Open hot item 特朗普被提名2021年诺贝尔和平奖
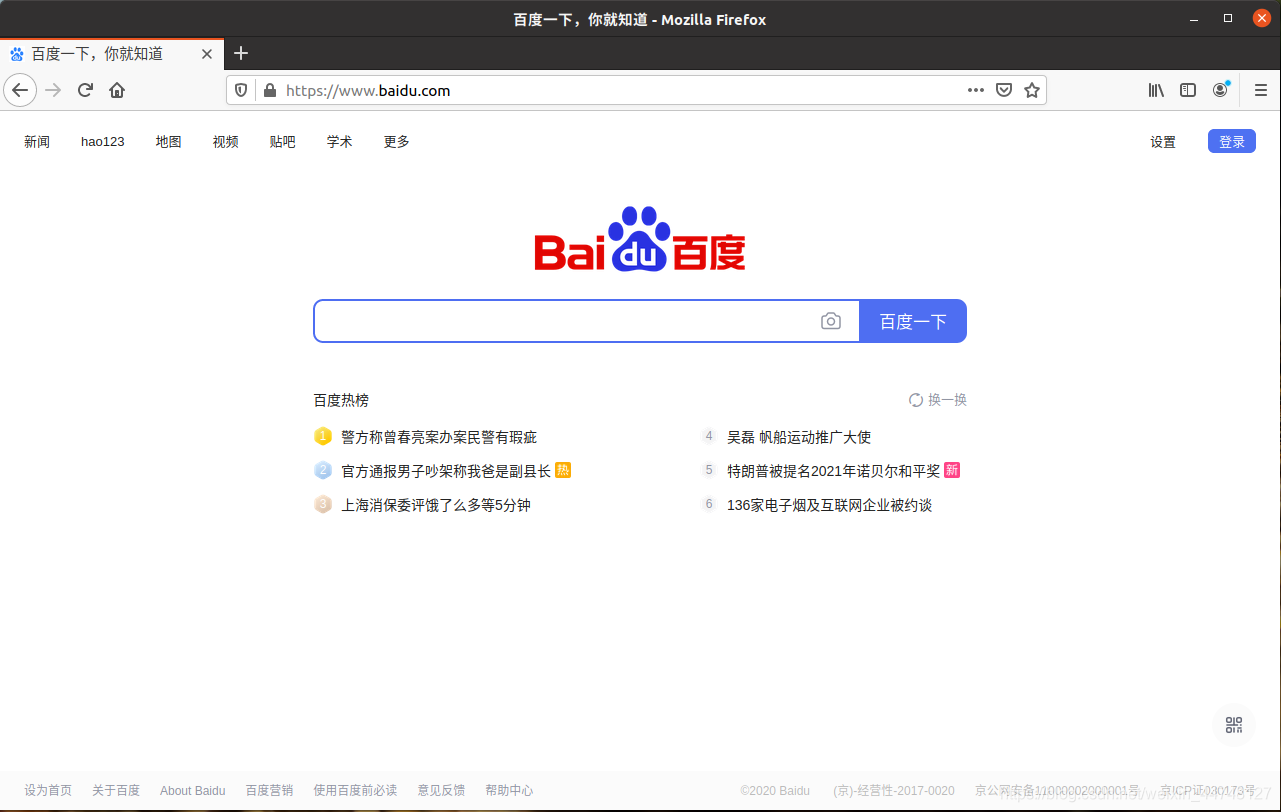 [834, 471]
